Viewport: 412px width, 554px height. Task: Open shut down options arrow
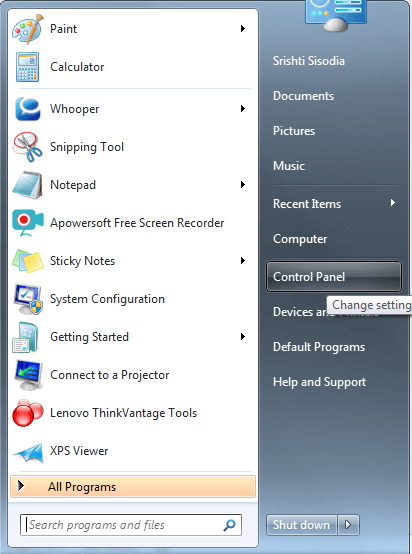point(348,525)
